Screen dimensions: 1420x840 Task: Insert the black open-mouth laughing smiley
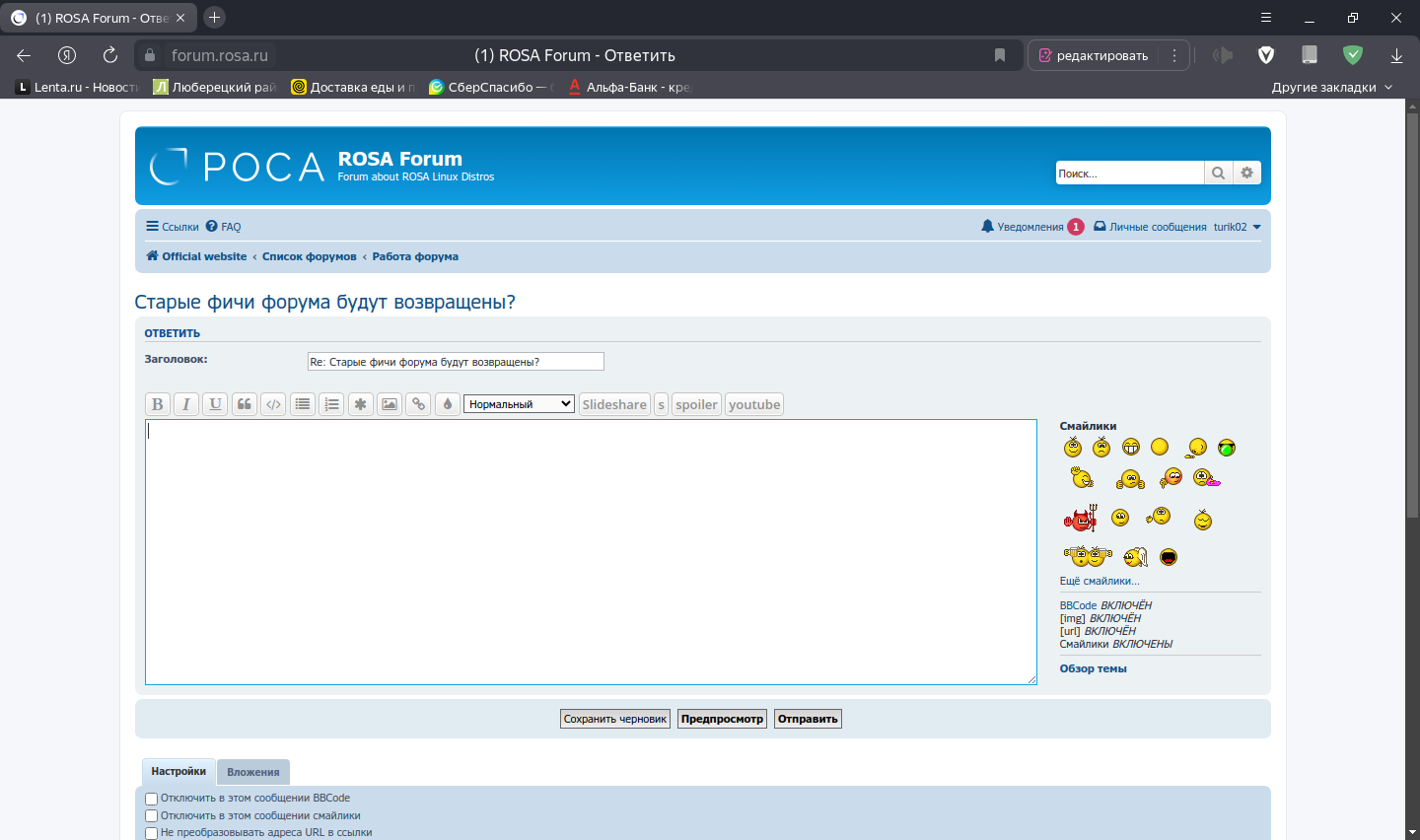1169,557
